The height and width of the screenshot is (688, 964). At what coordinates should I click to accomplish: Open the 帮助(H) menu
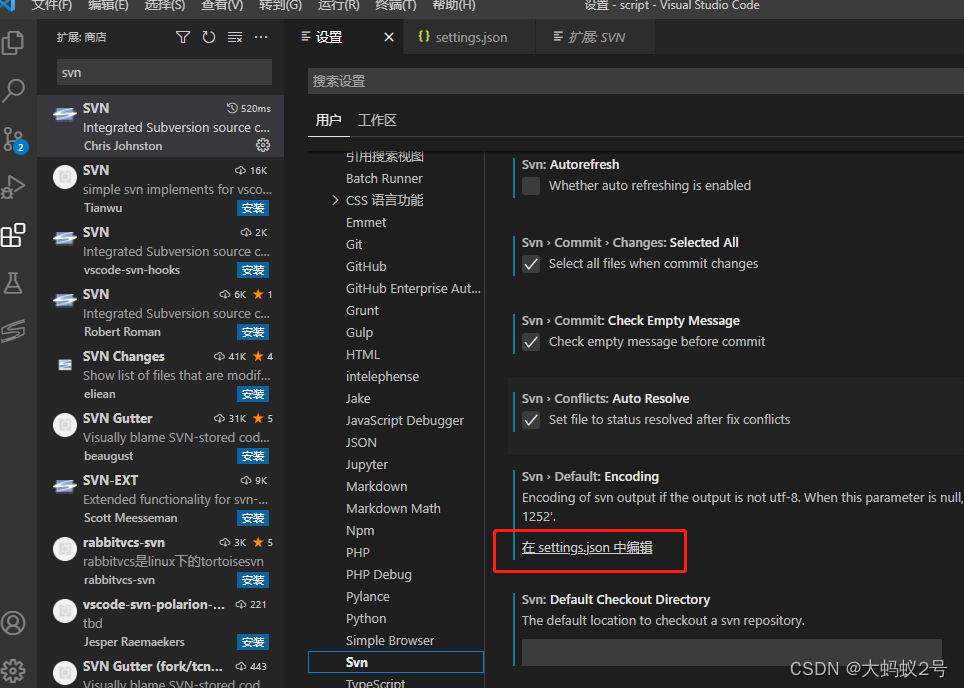click(454, 6)
